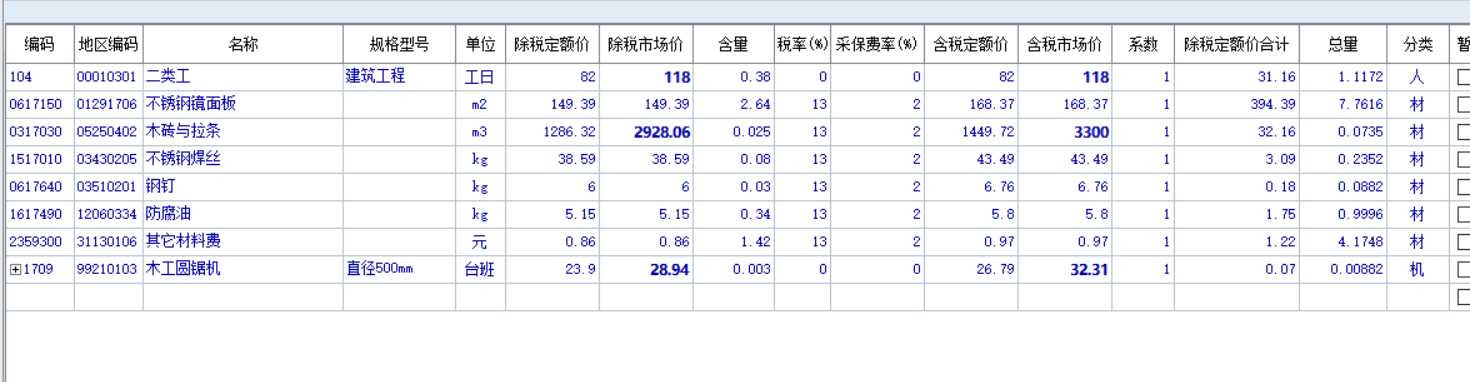1470x382 pixels.
Task: Click the empty last row's checkbox
Action: [1464, 297]
